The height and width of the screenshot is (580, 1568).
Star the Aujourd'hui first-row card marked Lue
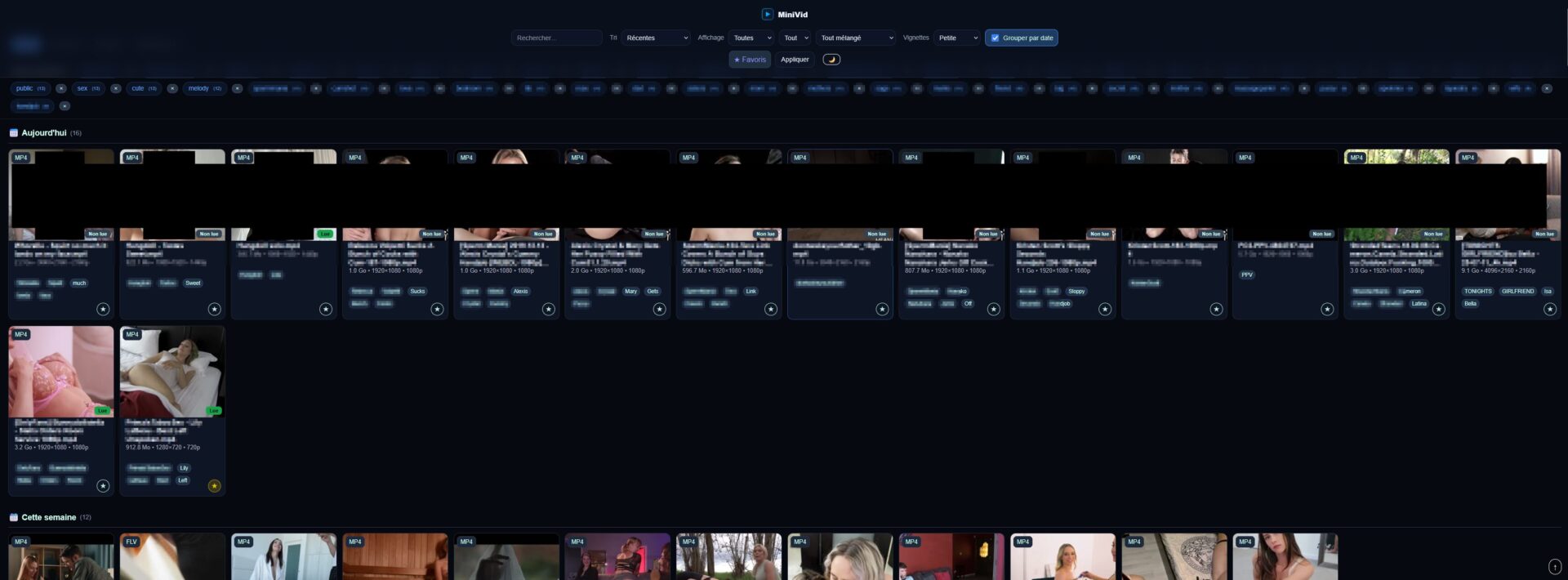tap(326, 309)
